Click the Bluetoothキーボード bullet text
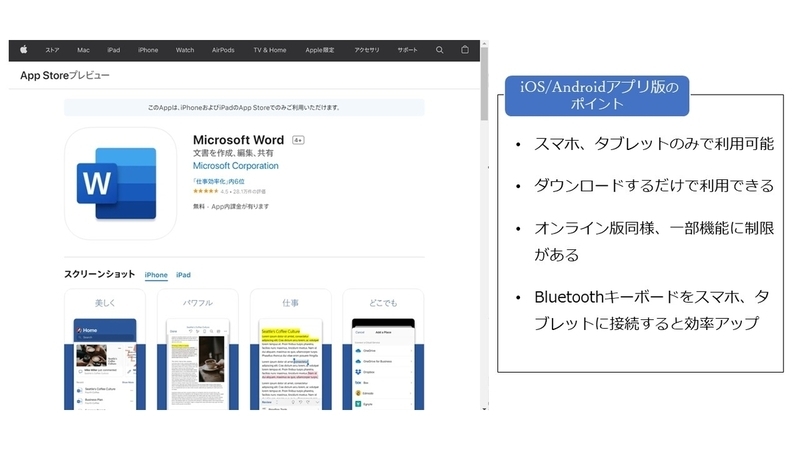This screenshot has height=450, width=800. [652, 310]
